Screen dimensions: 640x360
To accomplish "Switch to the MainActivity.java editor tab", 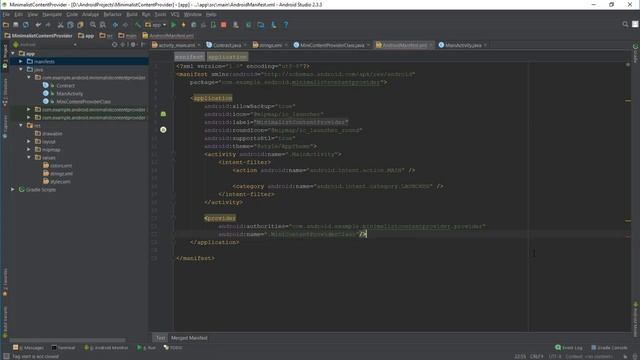I will point(463,45).
